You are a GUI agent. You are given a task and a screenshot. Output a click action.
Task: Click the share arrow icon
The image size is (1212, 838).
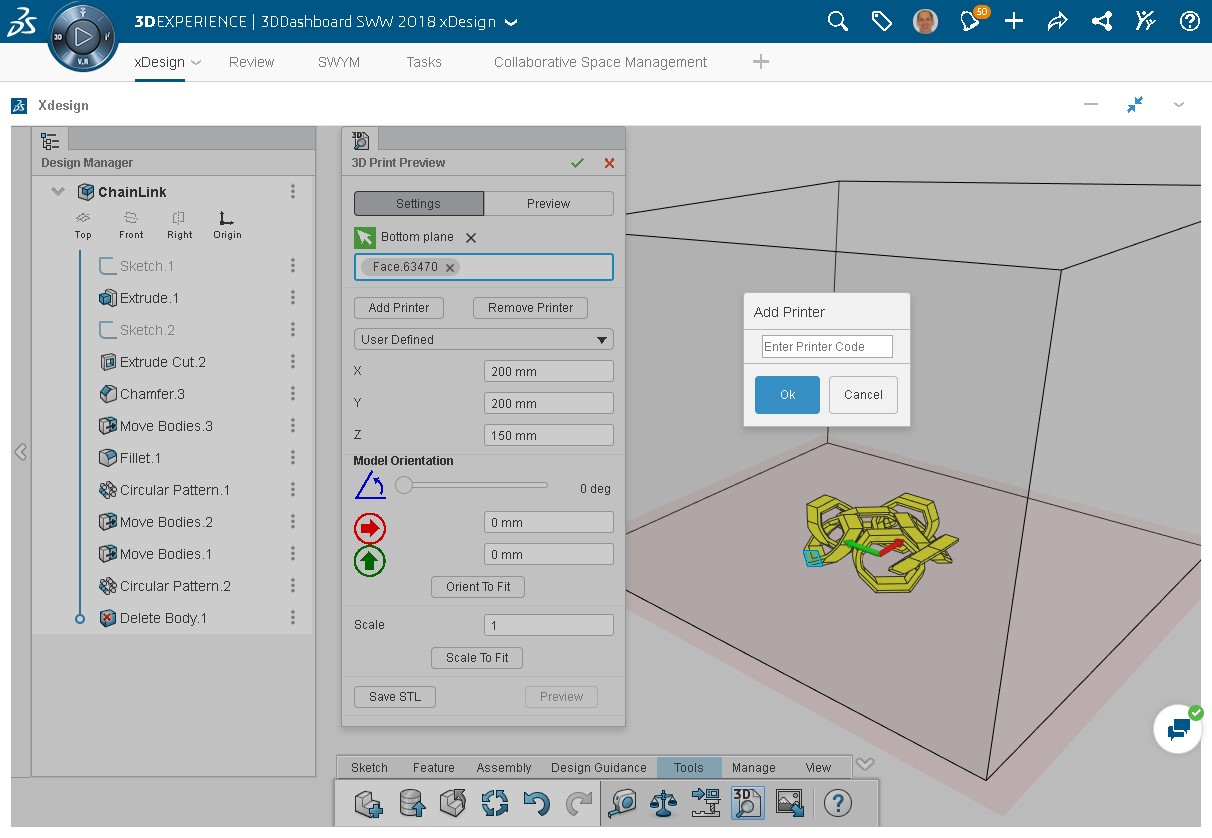tap(1058, 21)
